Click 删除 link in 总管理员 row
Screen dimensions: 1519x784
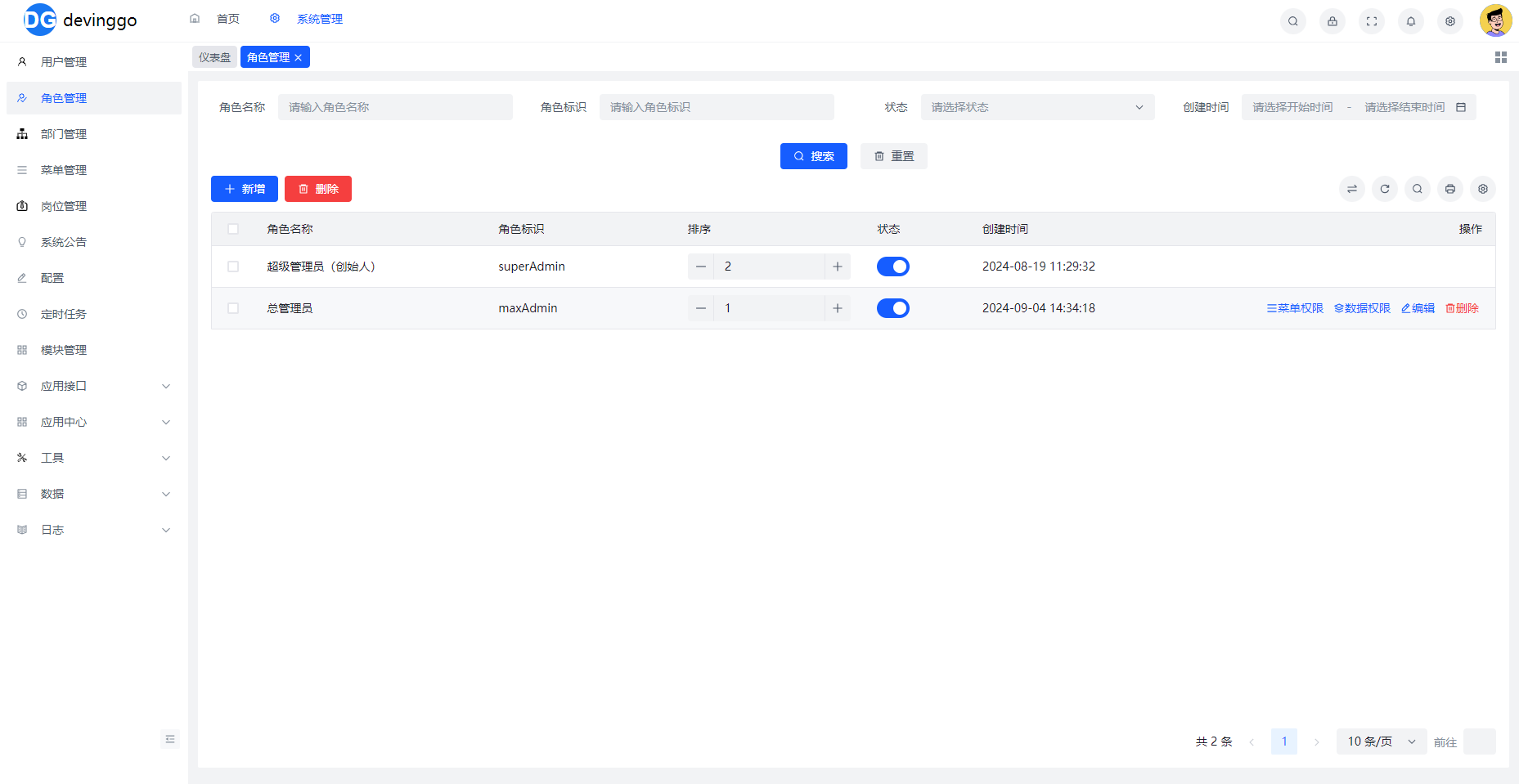(1462, 308)
